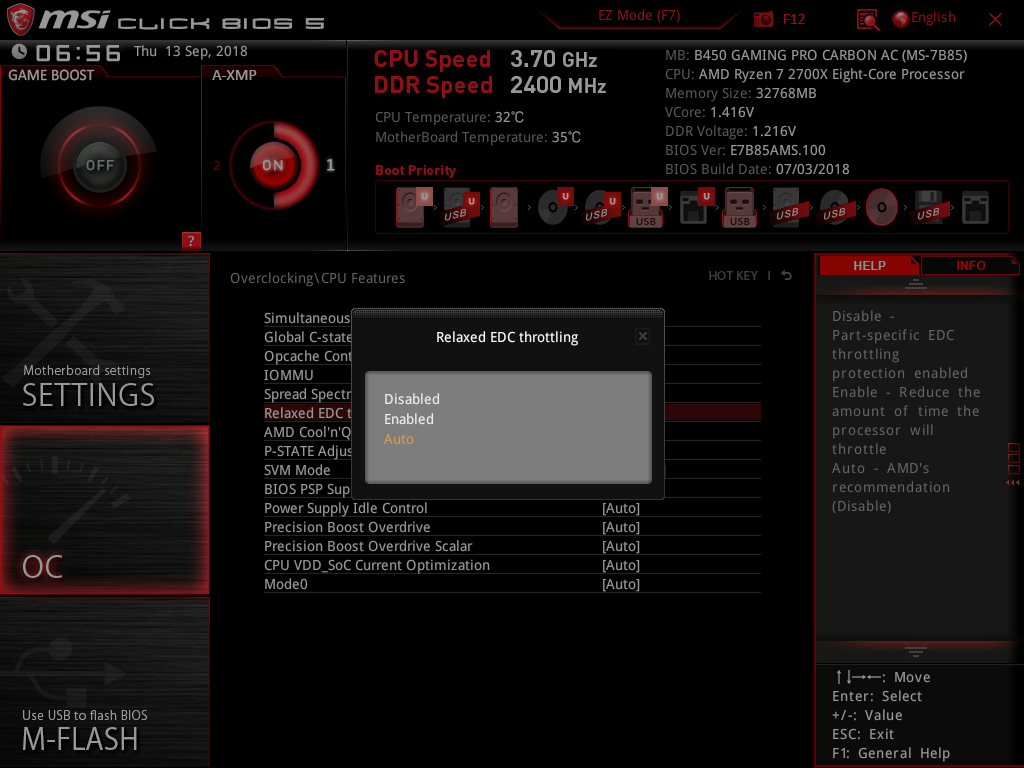Toggle the GAME BOOST knob
This screenshot has height=768, width=1024.
pyautogui.click(x=99, y=165)
